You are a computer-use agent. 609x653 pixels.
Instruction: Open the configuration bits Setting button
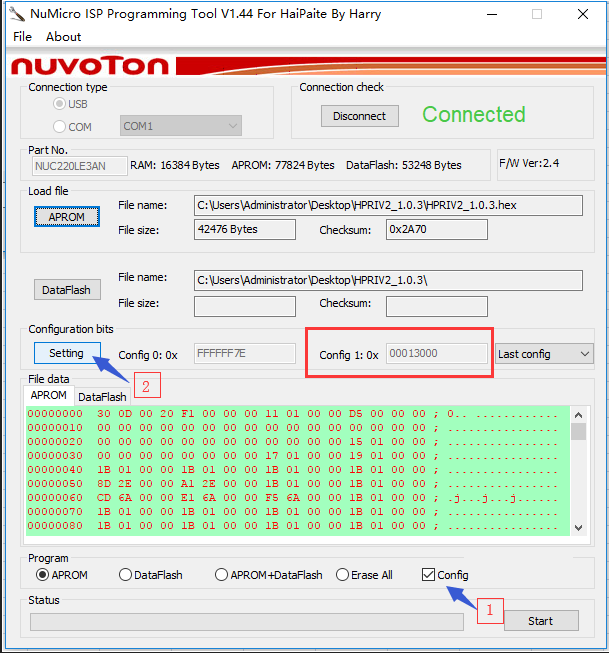click(x=67, y=353)
